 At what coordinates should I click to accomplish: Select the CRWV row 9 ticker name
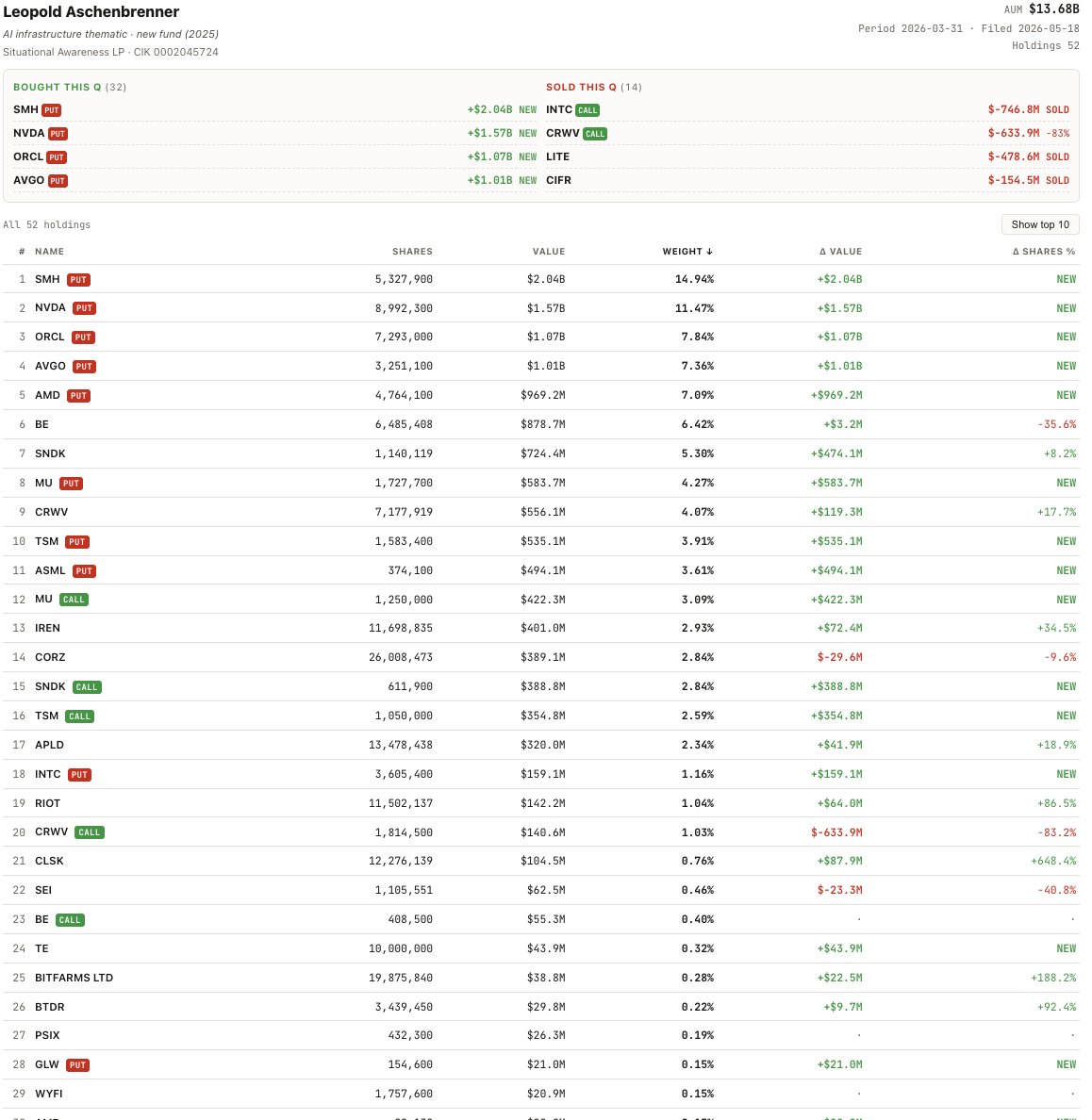pyautogui.click(x=52, y=512)
